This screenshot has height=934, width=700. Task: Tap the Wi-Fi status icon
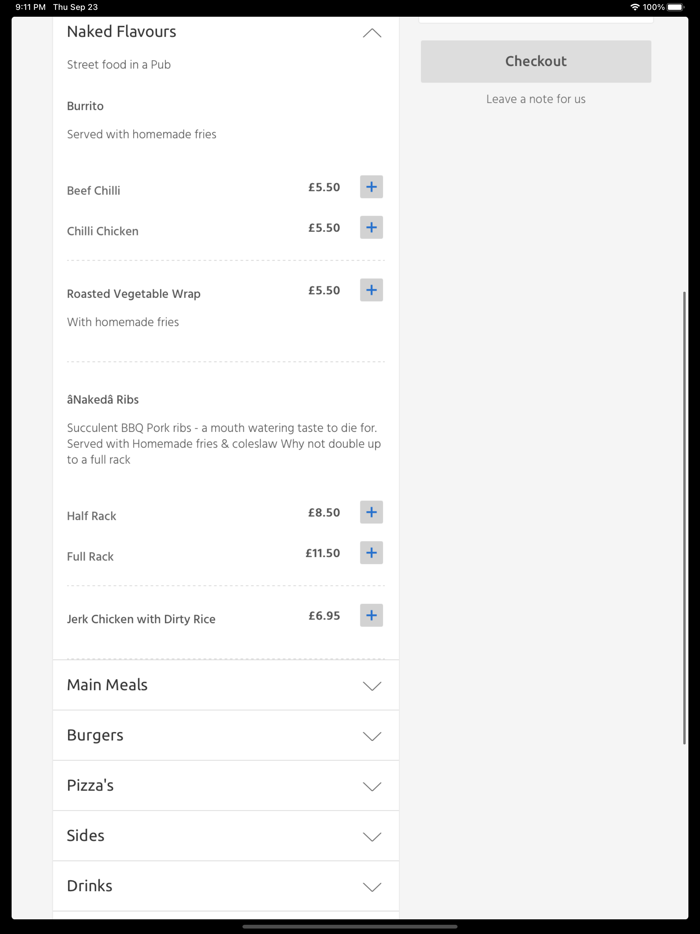(634, 7)
